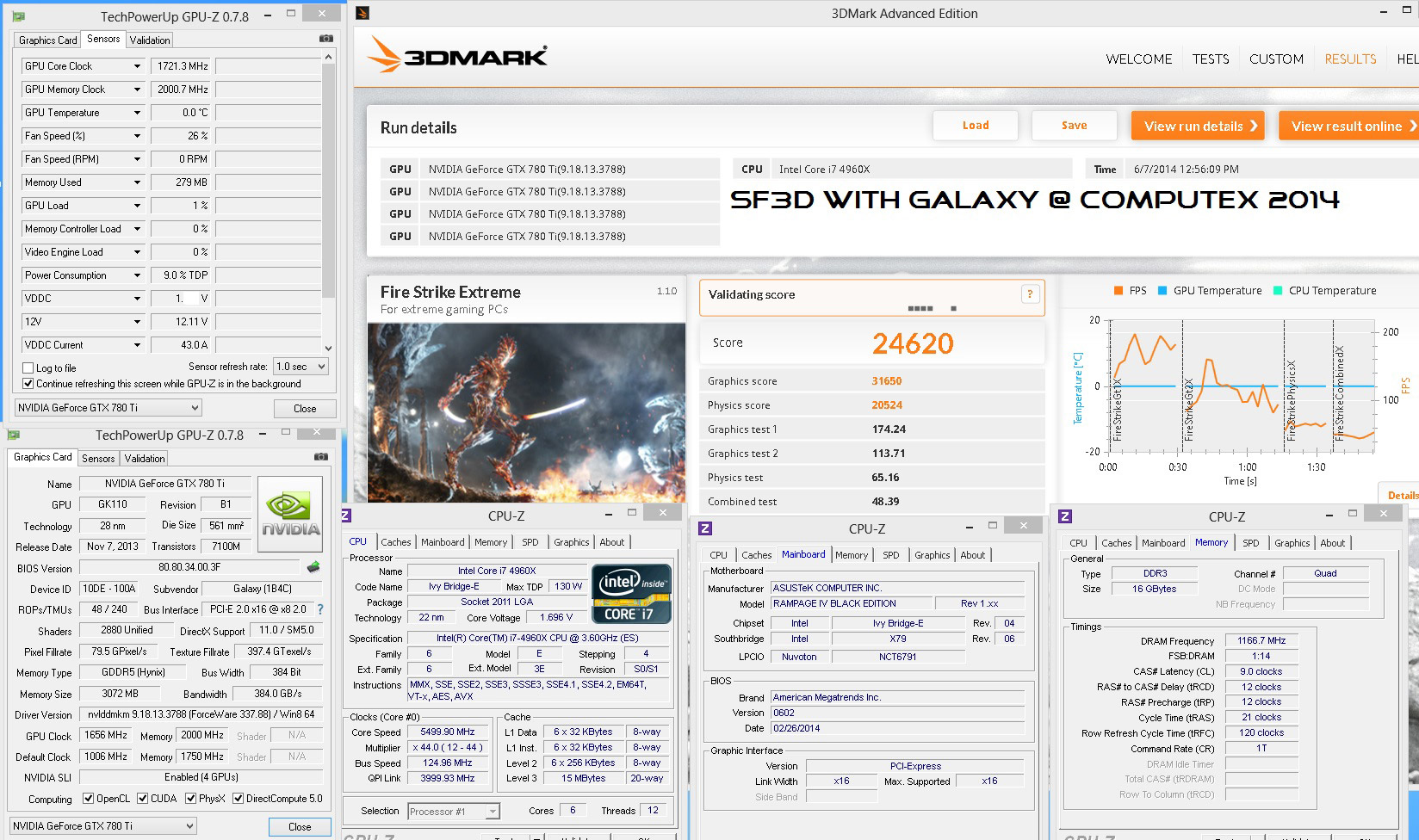Open the TESTS section in 3DMark

coord(1211,59)
